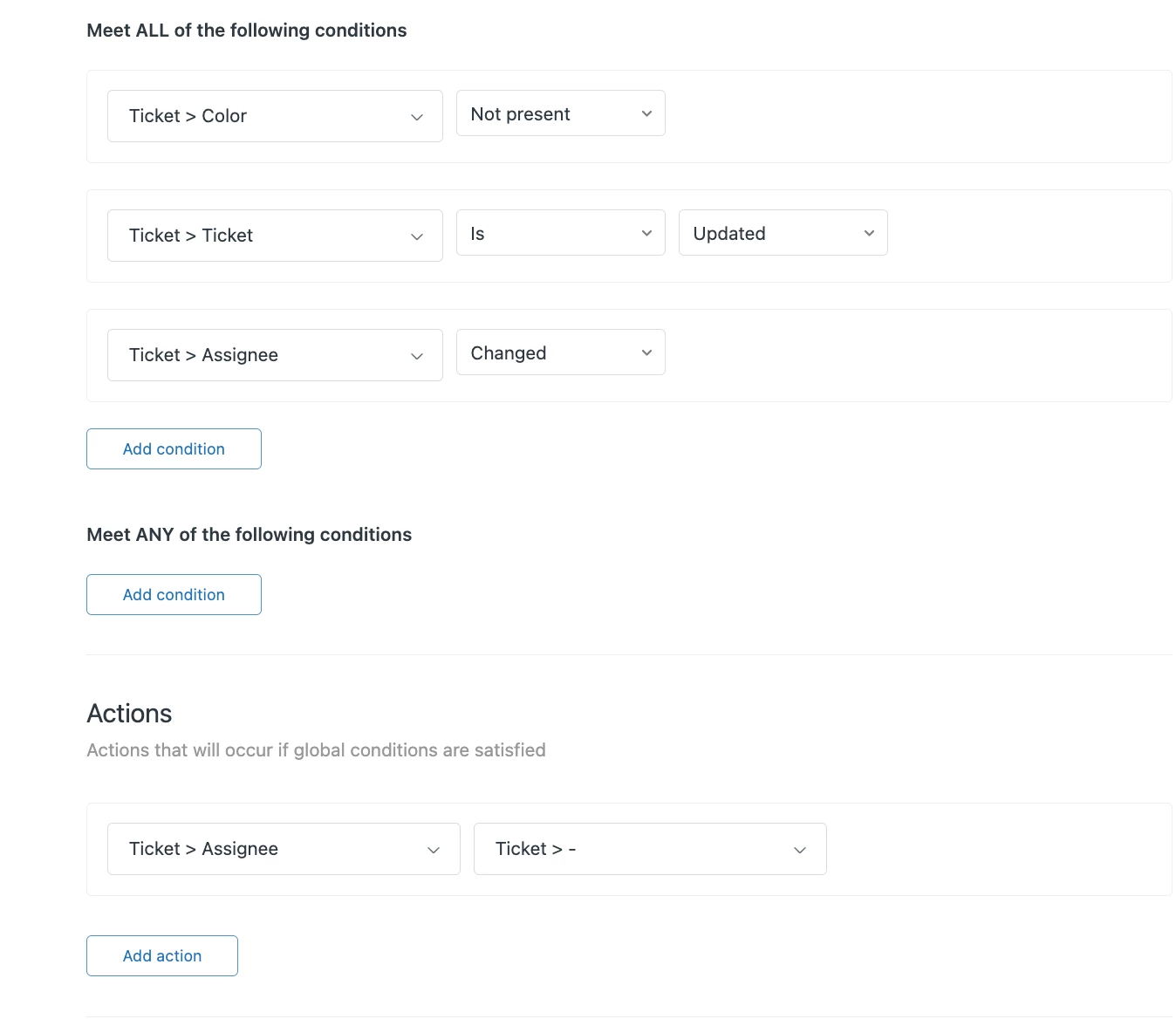The height and width of the screenshot is (1026, 1176).
Task: Open the Ticket > Assignee condition dropdown
Action: tap(274, 355)
